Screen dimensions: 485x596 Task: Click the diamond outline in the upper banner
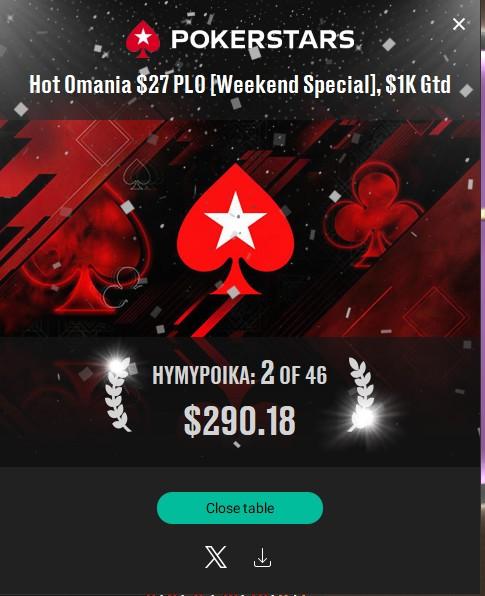[x=104, y=139]
